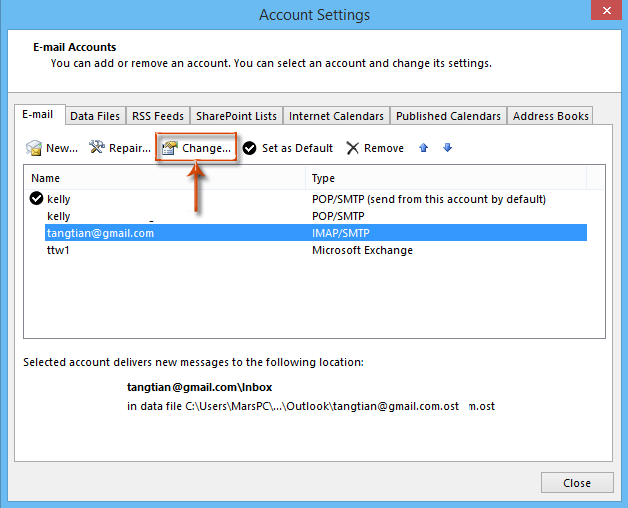
Task: Click the tangtian@gmail.com\Inbox location text
Action: point(199,387)
